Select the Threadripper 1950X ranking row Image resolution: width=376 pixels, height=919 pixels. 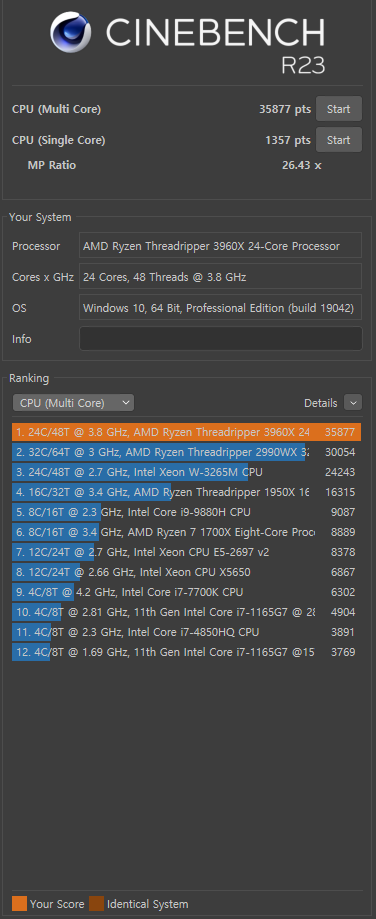tap(186, 492)
